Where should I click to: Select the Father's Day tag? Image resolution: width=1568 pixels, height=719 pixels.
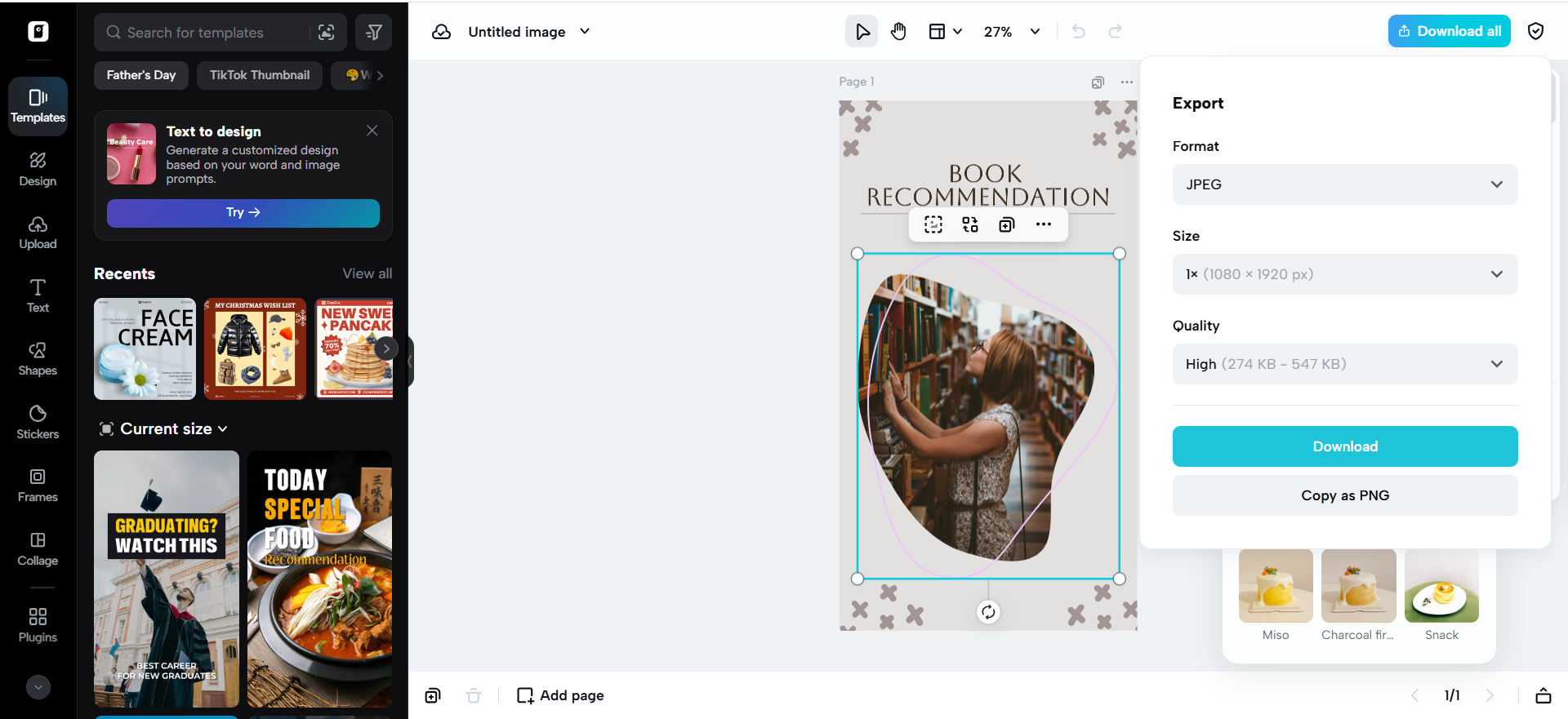[x=141, y=75]
